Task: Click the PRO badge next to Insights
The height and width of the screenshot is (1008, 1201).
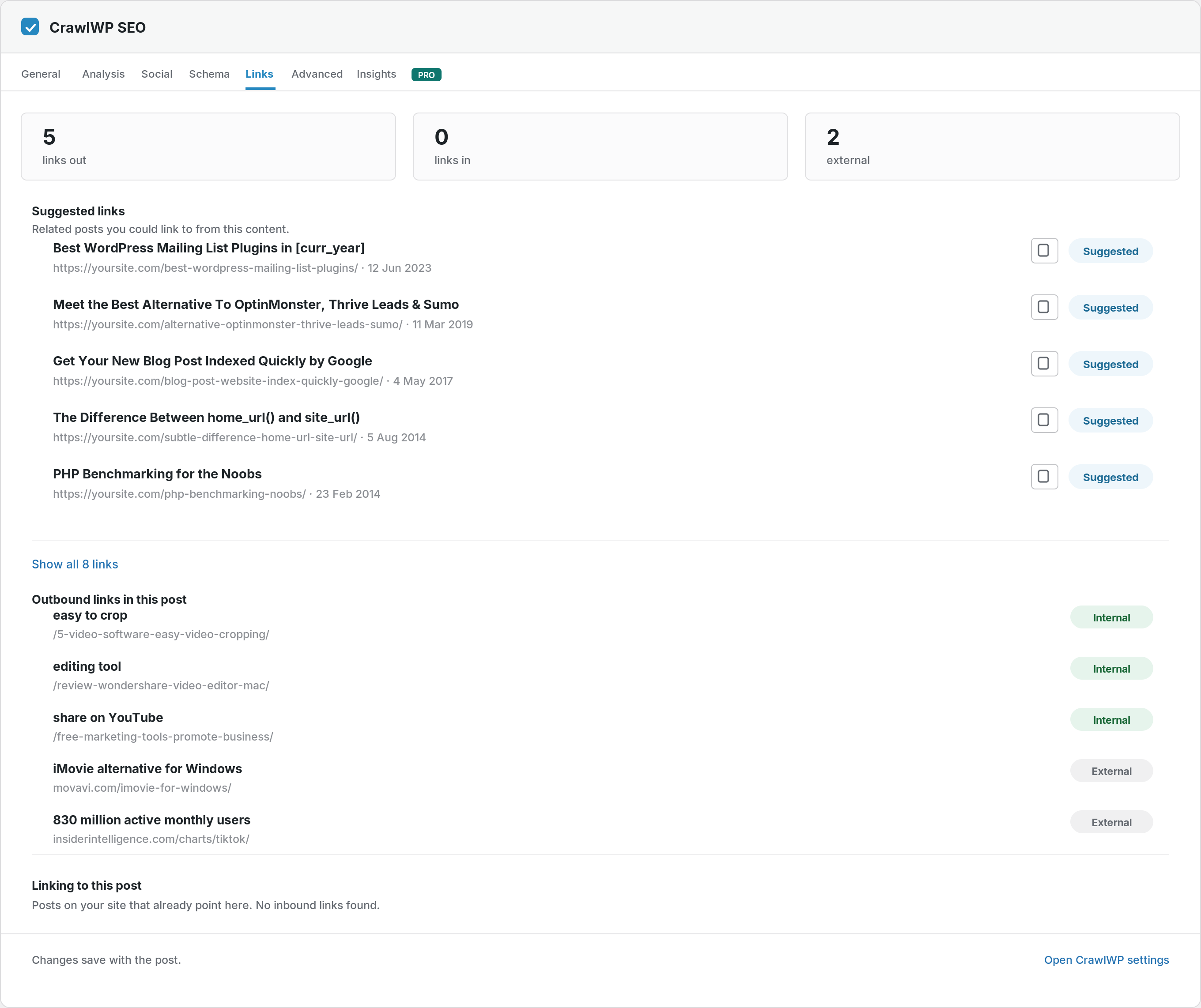Action: [426, 74]
